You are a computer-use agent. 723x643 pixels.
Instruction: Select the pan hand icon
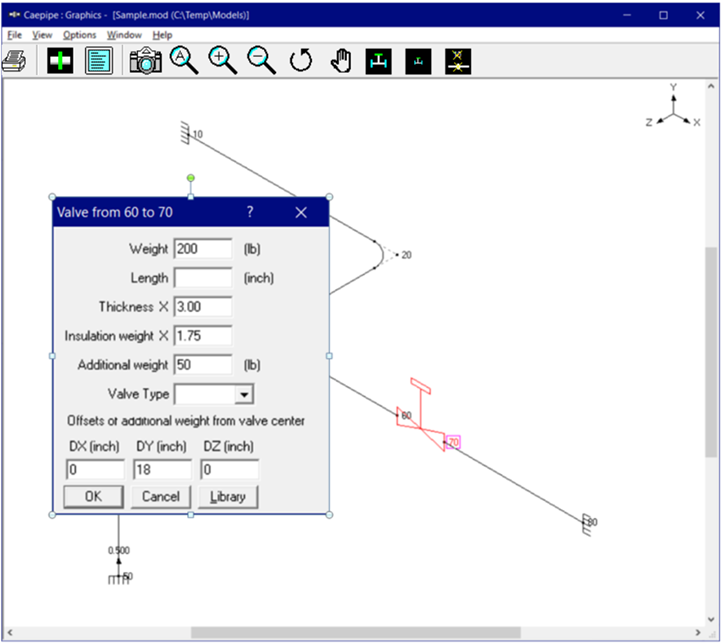[341, 61]
